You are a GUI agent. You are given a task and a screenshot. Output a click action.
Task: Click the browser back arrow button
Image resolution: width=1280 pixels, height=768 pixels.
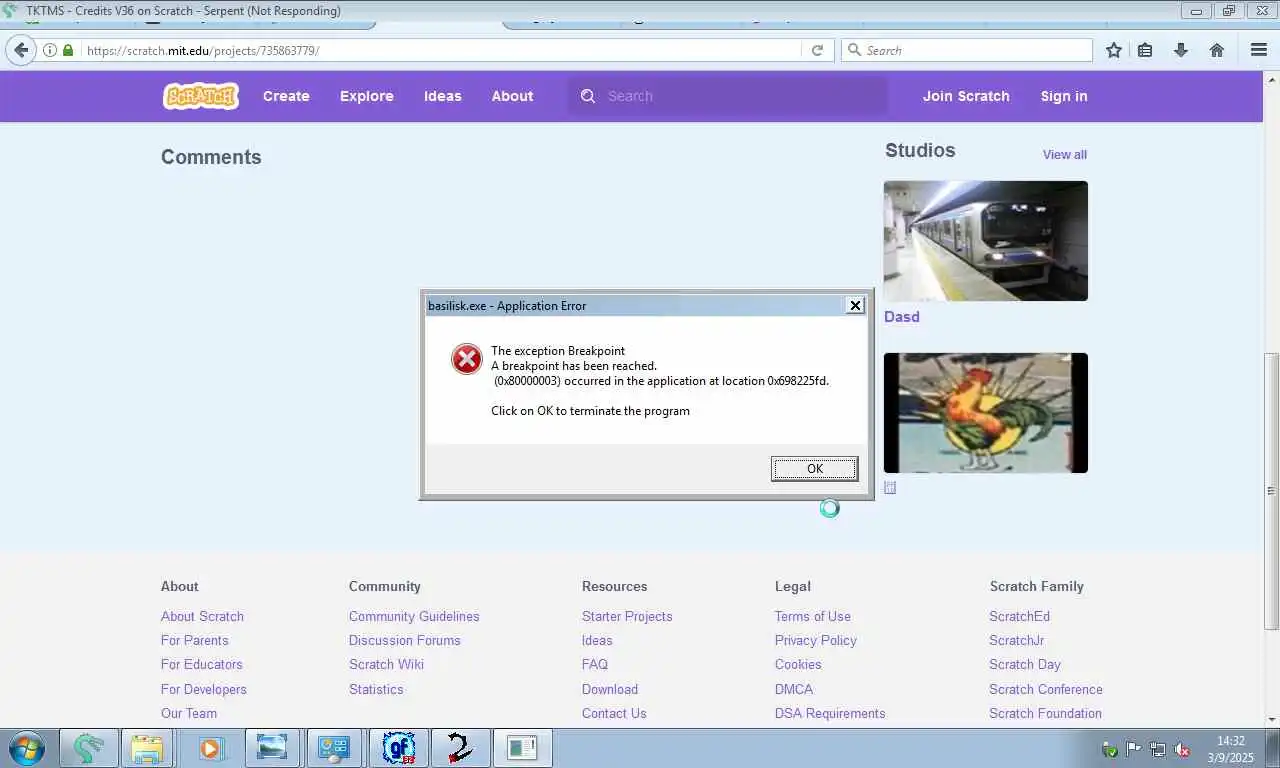click(21, 50)
